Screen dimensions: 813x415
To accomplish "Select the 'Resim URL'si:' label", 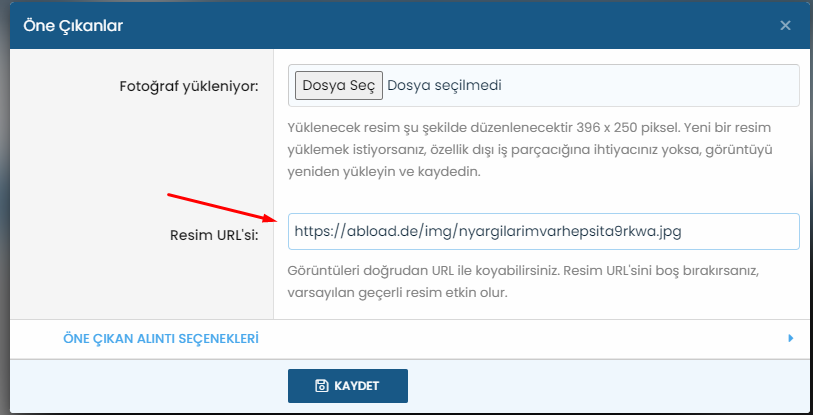I will click(216, 237).
